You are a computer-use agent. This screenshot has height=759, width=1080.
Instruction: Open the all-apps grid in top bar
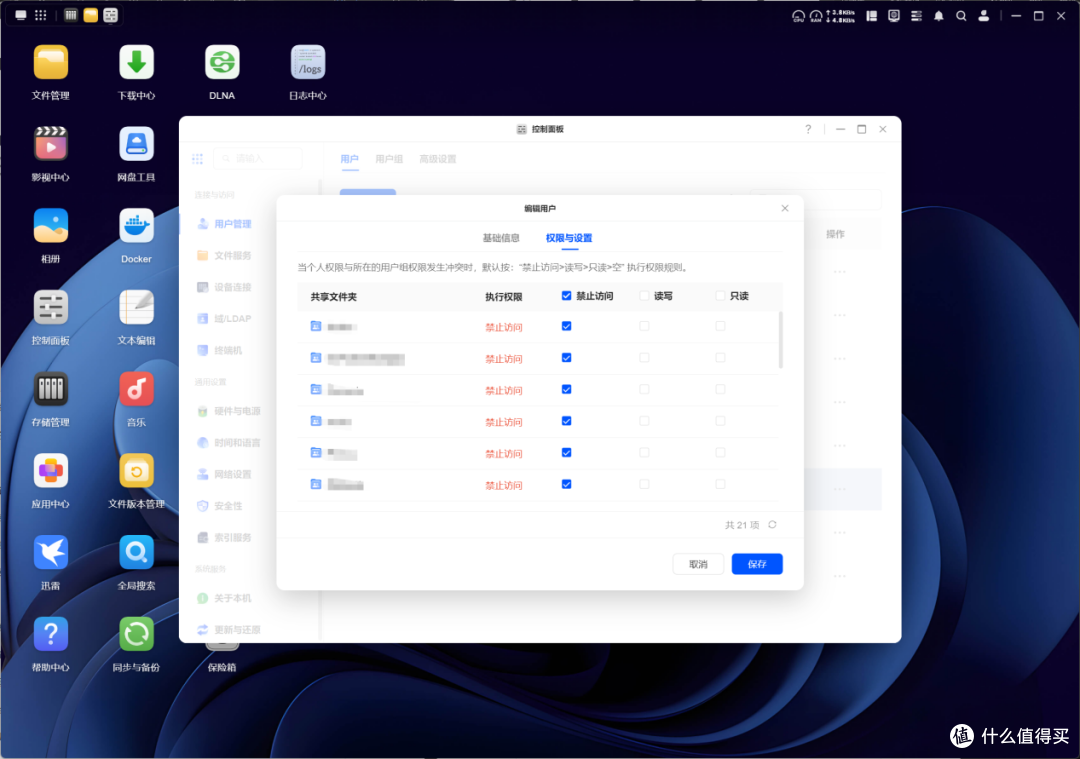(41, 15)
